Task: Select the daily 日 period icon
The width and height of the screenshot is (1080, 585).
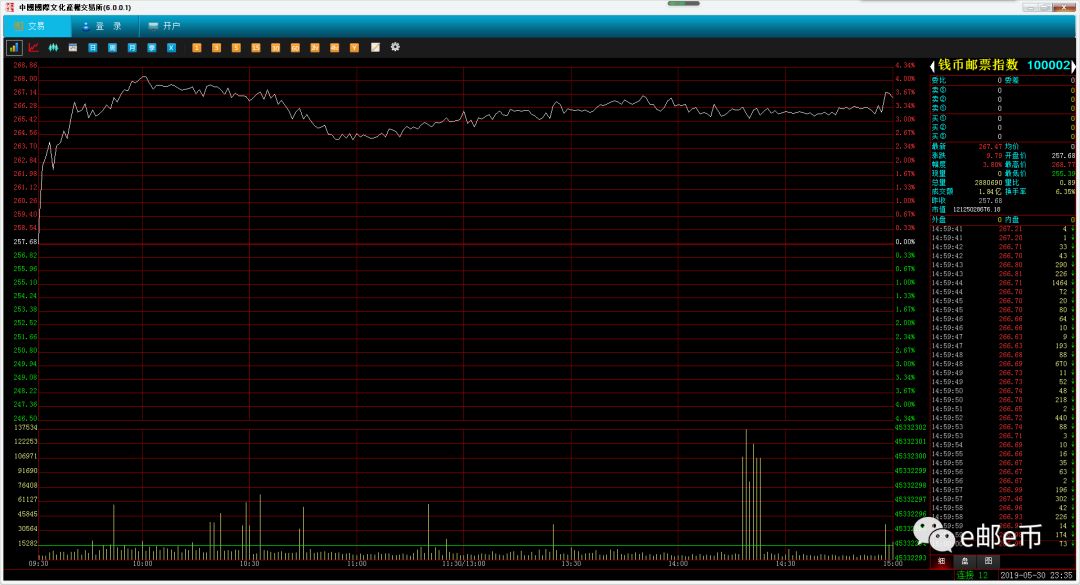Action: click(x=92, y=48)
